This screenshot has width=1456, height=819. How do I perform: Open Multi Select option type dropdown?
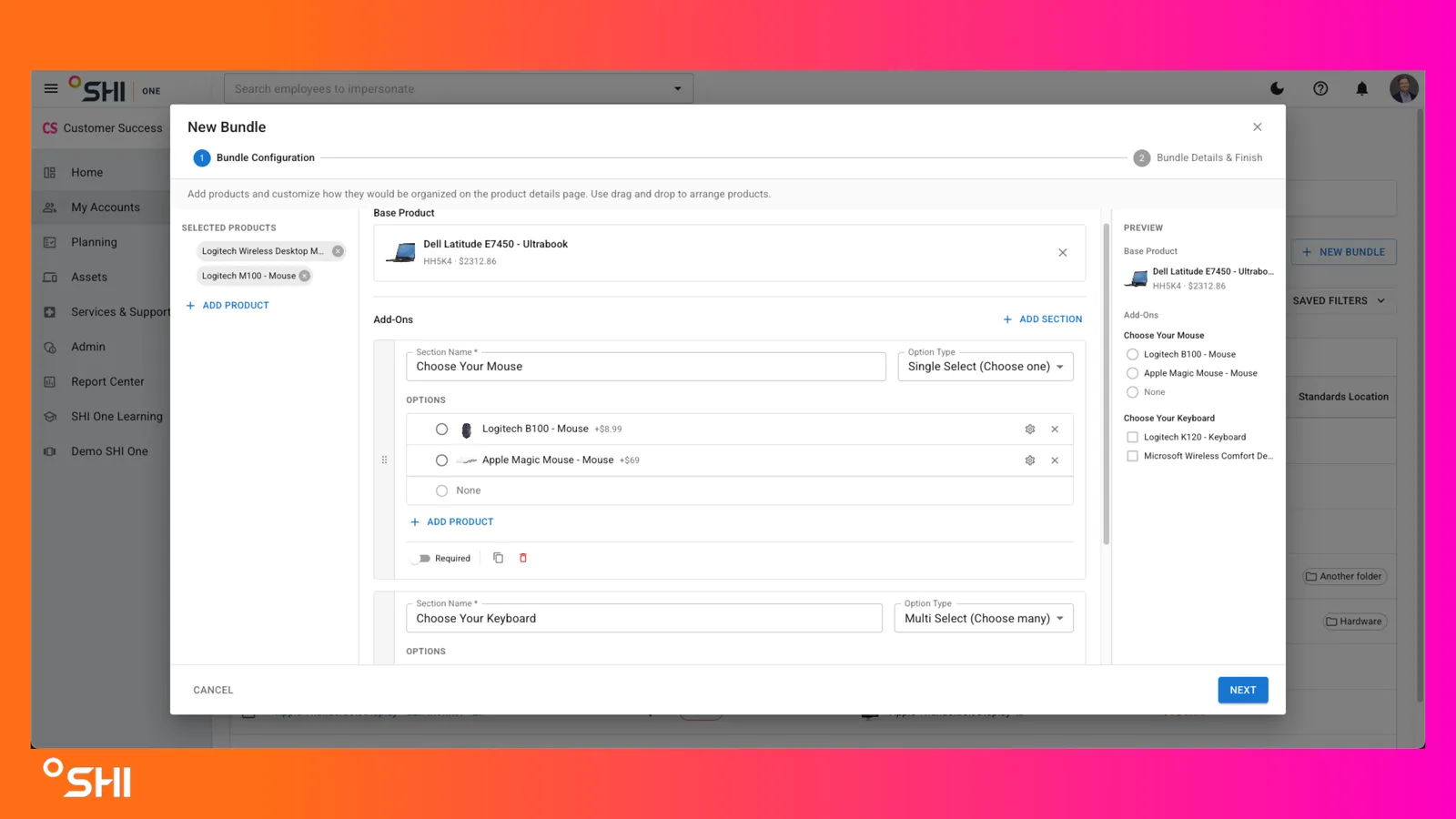coord(984,618)
